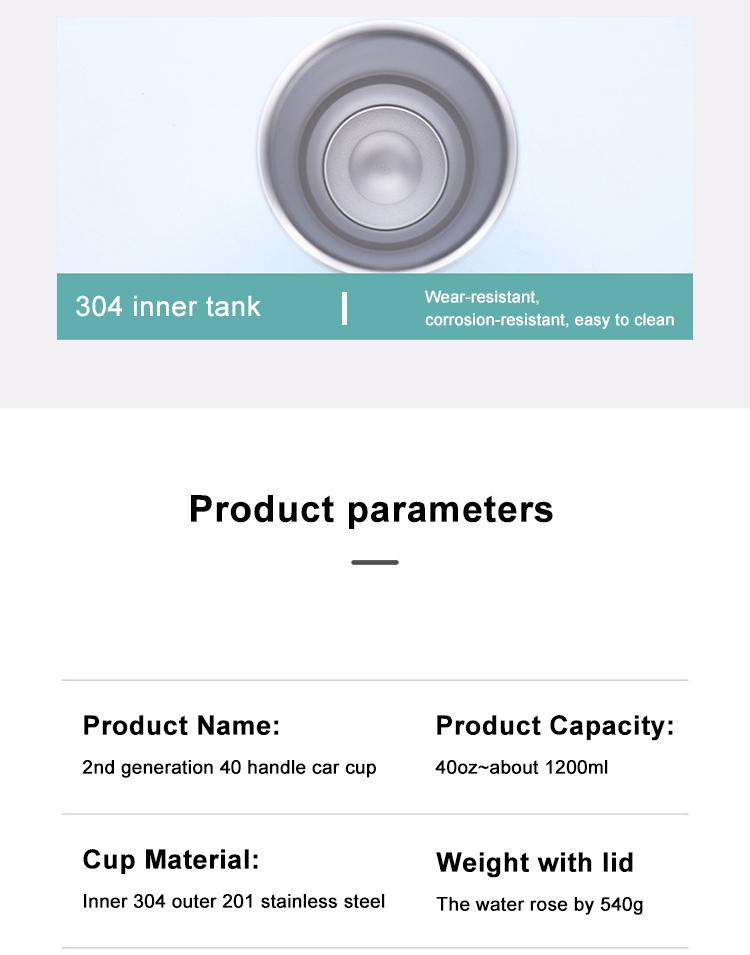Select the 'Cup Material:' label
Image resolution: width=750 pixels, height=955 pixels.
pyautogui.click(x=171, y=860)
